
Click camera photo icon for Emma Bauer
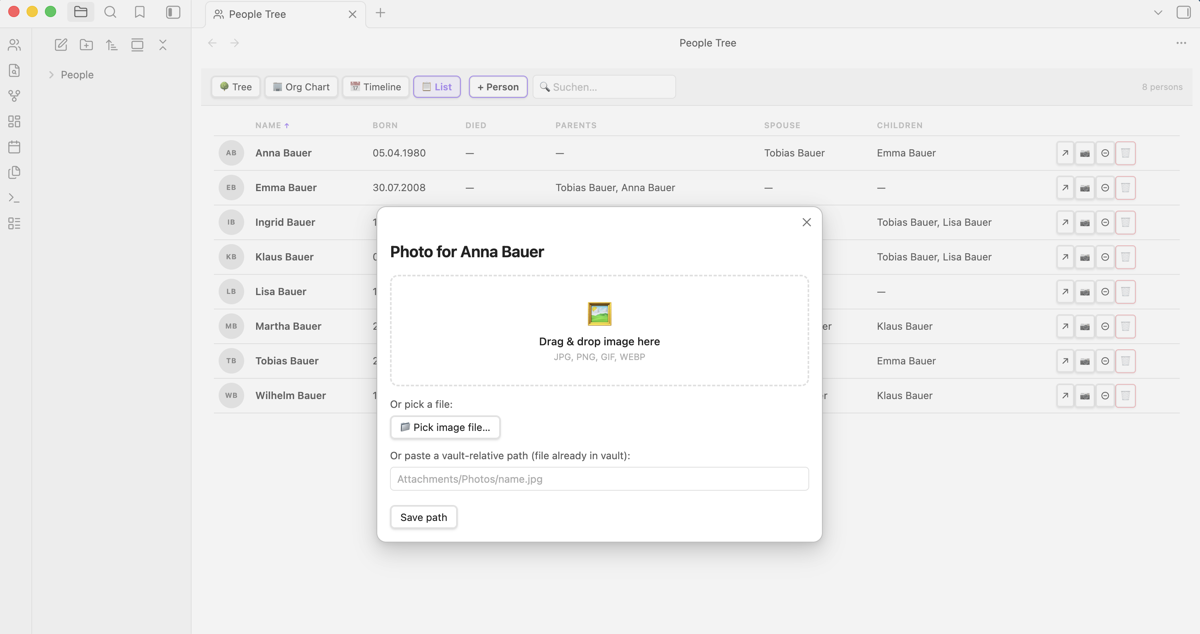[1085, 188]
